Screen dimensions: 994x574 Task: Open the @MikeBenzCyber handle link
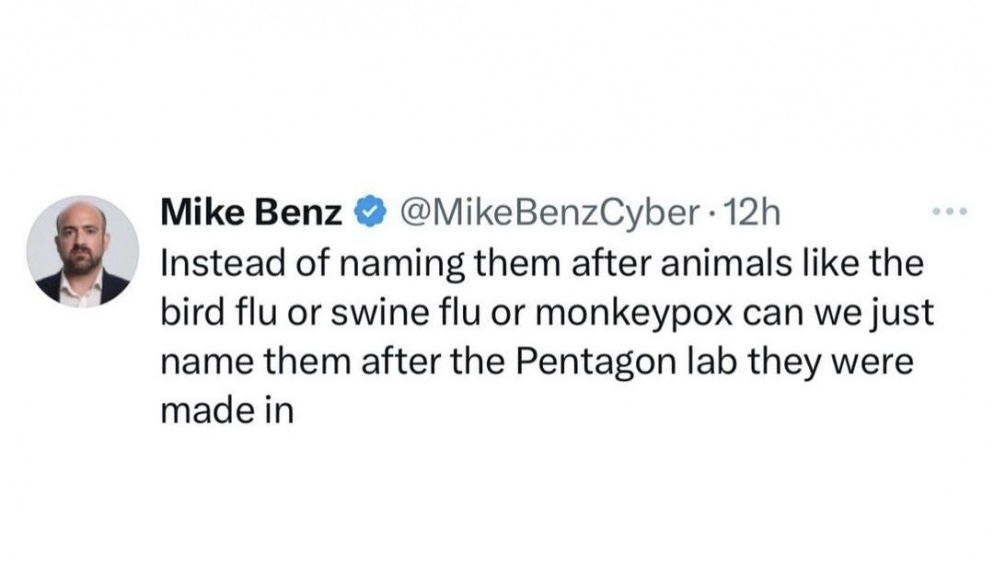point(548,213)
